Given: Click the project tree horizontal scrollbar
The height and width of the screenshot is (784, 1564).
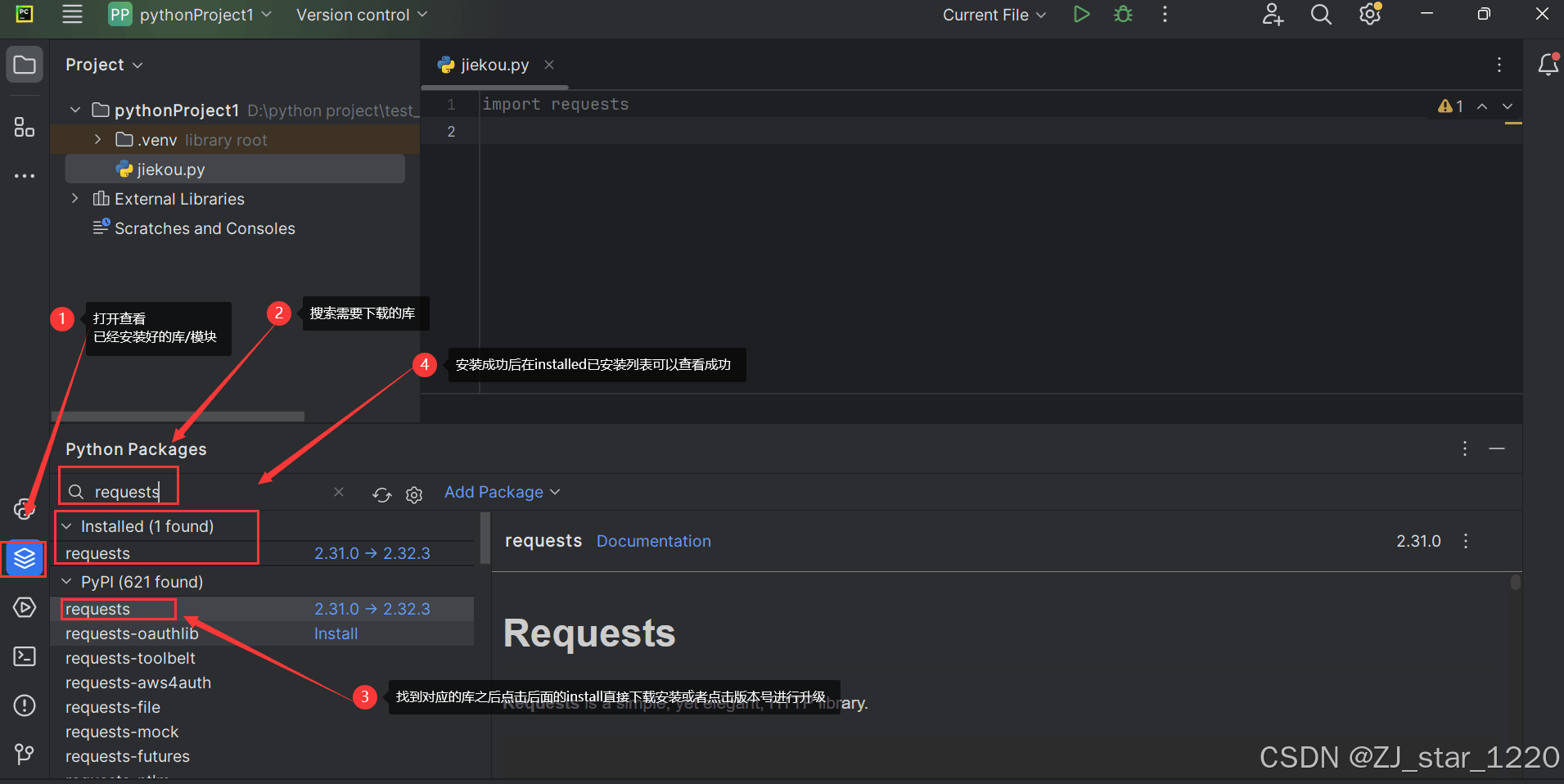Looking at the screenshot, I should (x=178, y=416).
